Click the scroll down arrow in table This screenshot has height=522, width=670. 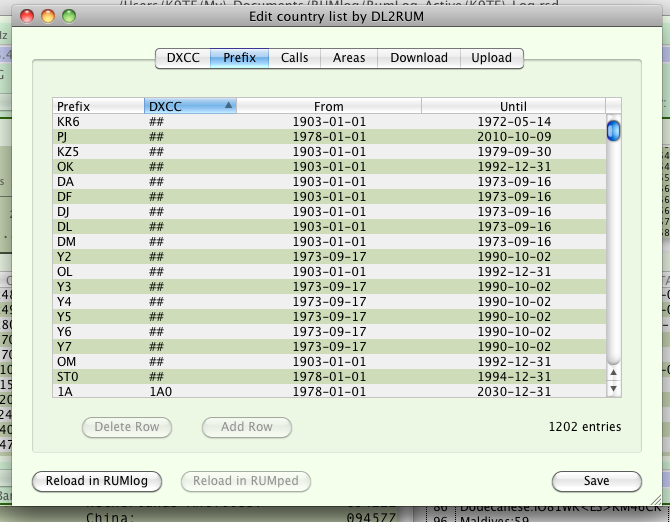tap(614, 388)
